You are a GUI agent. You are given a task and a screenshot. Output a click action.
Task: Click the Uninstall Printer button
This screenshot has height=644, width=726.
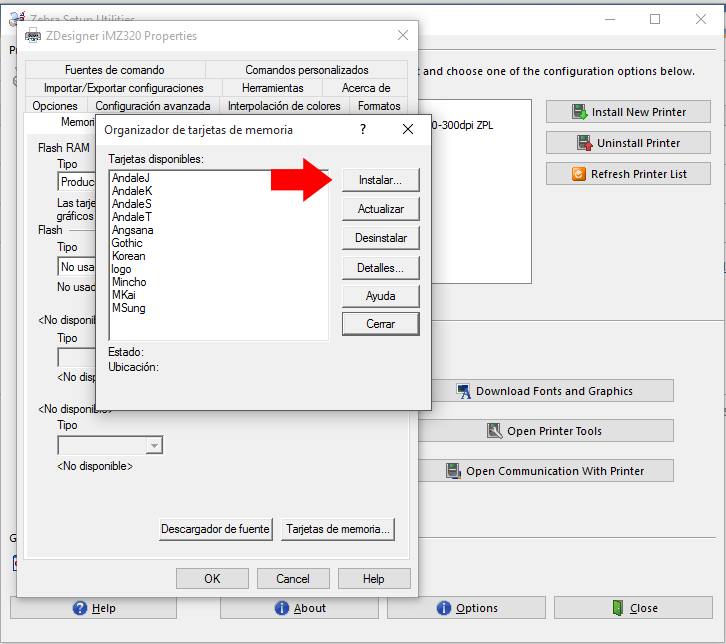pos(628,143)
